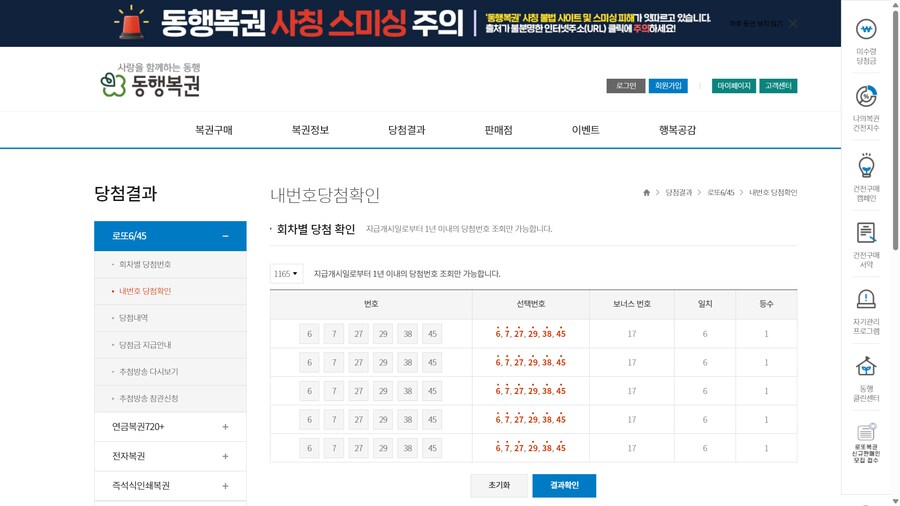
Task: Select 내번호 당첨확인 in the sidebar
Action: click(x=145, y=291)
